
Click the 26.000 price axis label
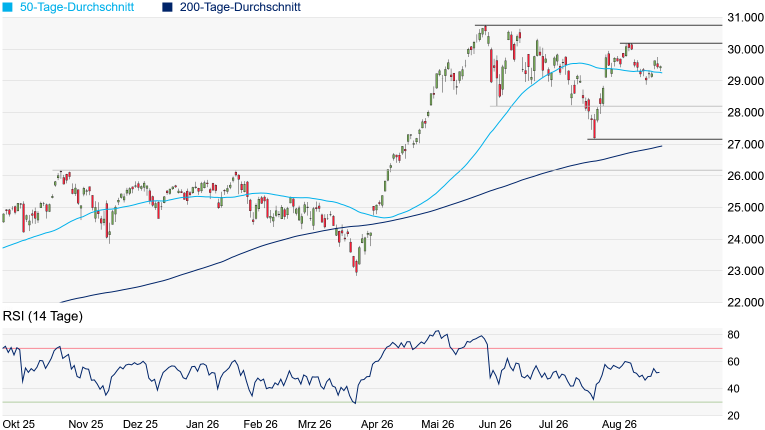tap(745, 176)
